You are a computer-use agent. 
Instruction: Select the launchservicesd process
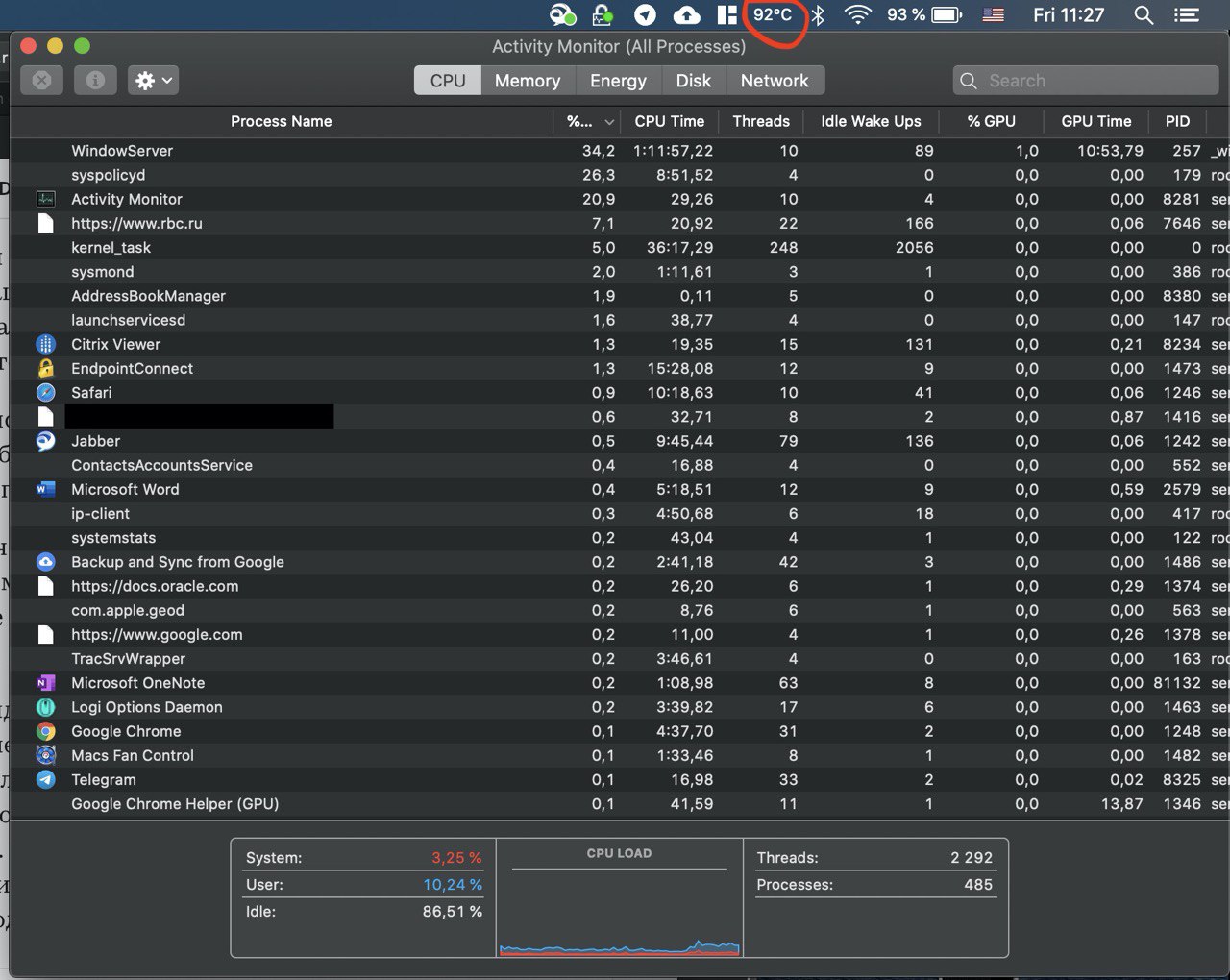point(620,320)
